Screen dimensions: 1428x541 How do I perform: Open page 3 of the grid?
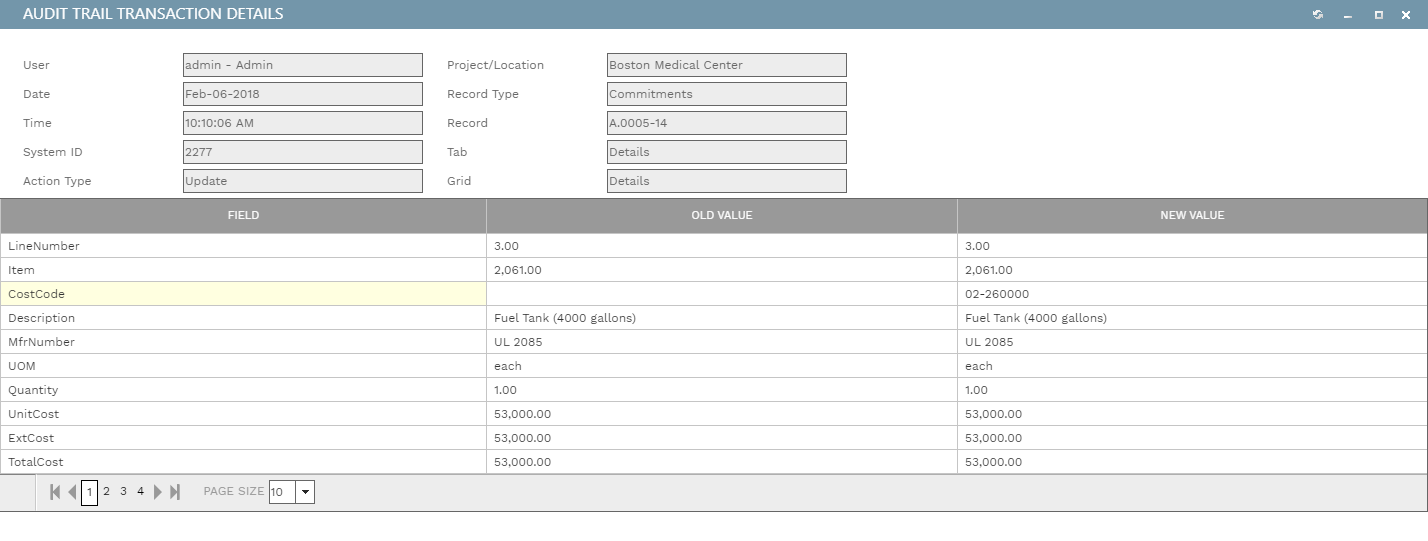(123, 491)
